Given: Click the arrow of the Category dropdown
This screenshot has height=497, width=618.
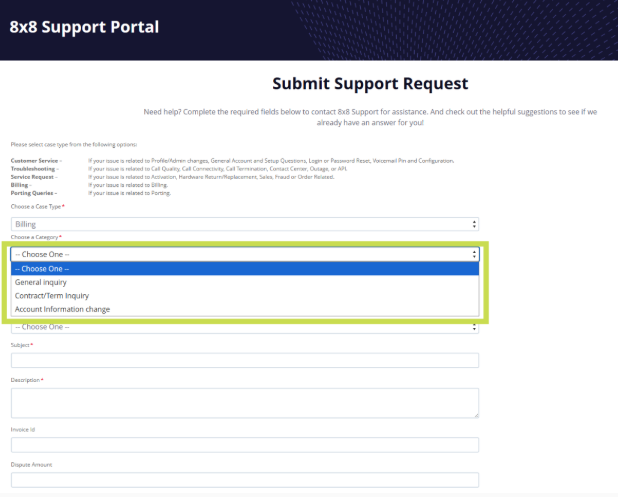Looking at the screenshot, I should (474, 254).
